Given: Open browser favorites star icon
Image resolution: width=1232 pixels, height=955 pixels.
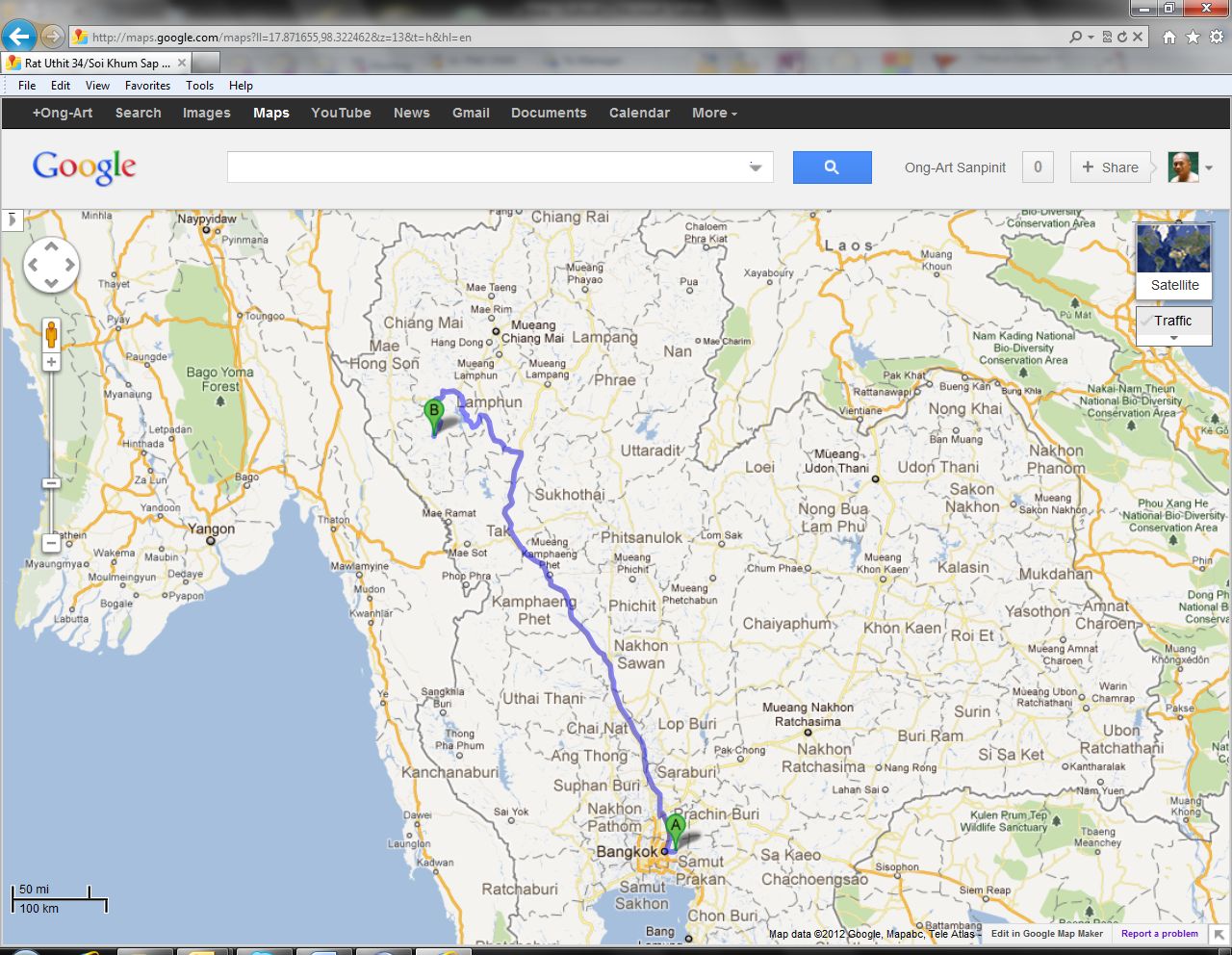Looking at the screenshot, I should tap(1193, 37).
